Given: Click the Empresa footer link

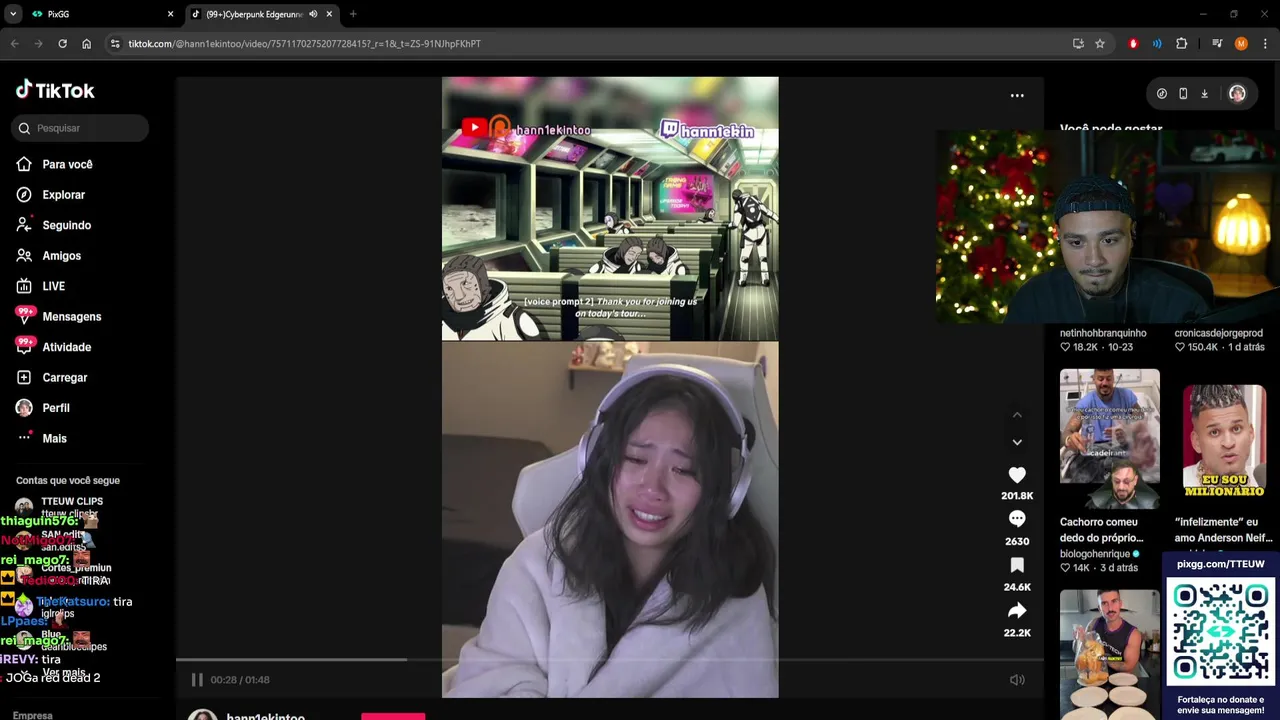Looking at the screenshot, I should 33,715.
